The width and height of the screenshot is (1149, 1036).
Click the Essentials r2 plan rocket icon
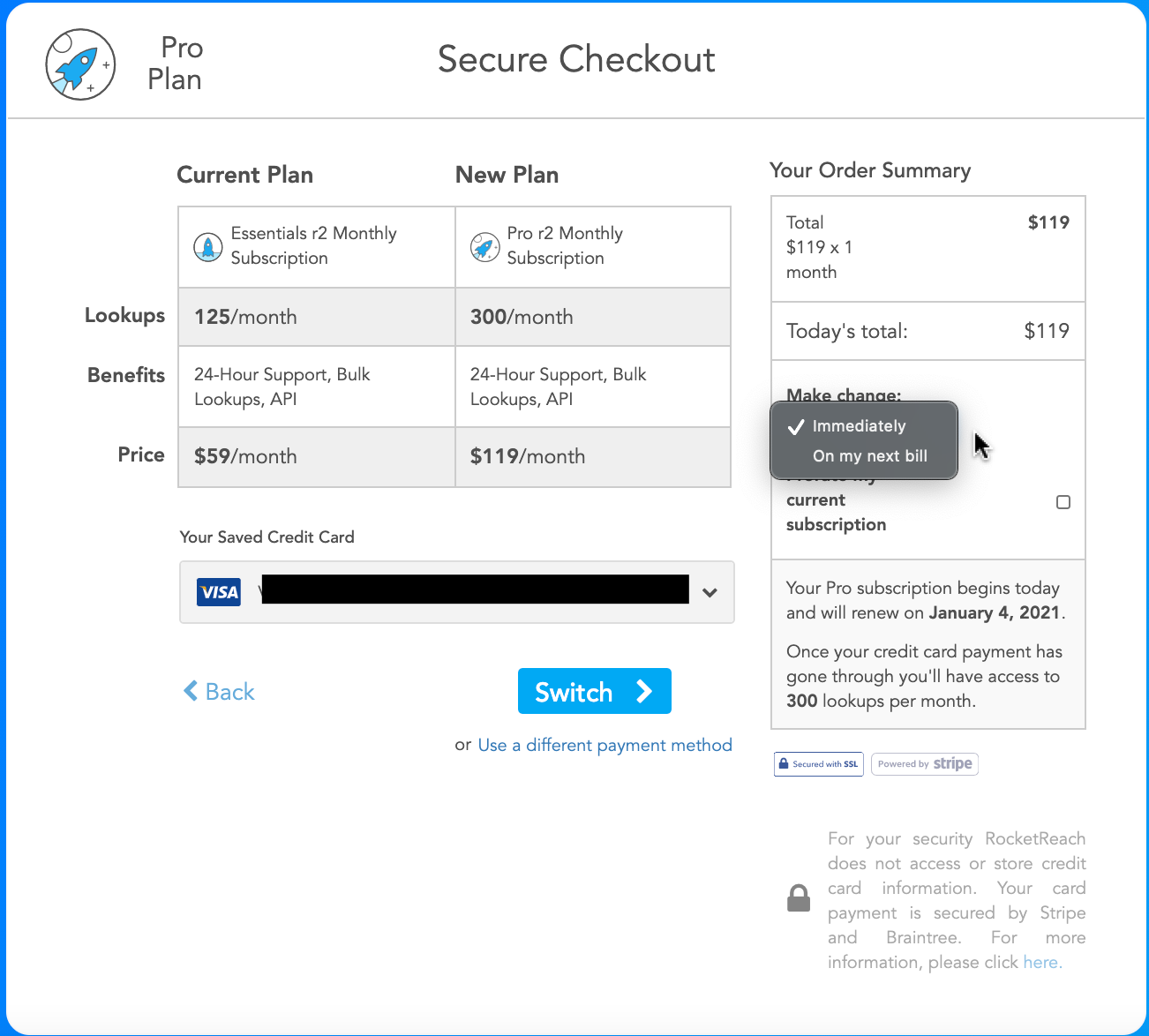[208, 247]
